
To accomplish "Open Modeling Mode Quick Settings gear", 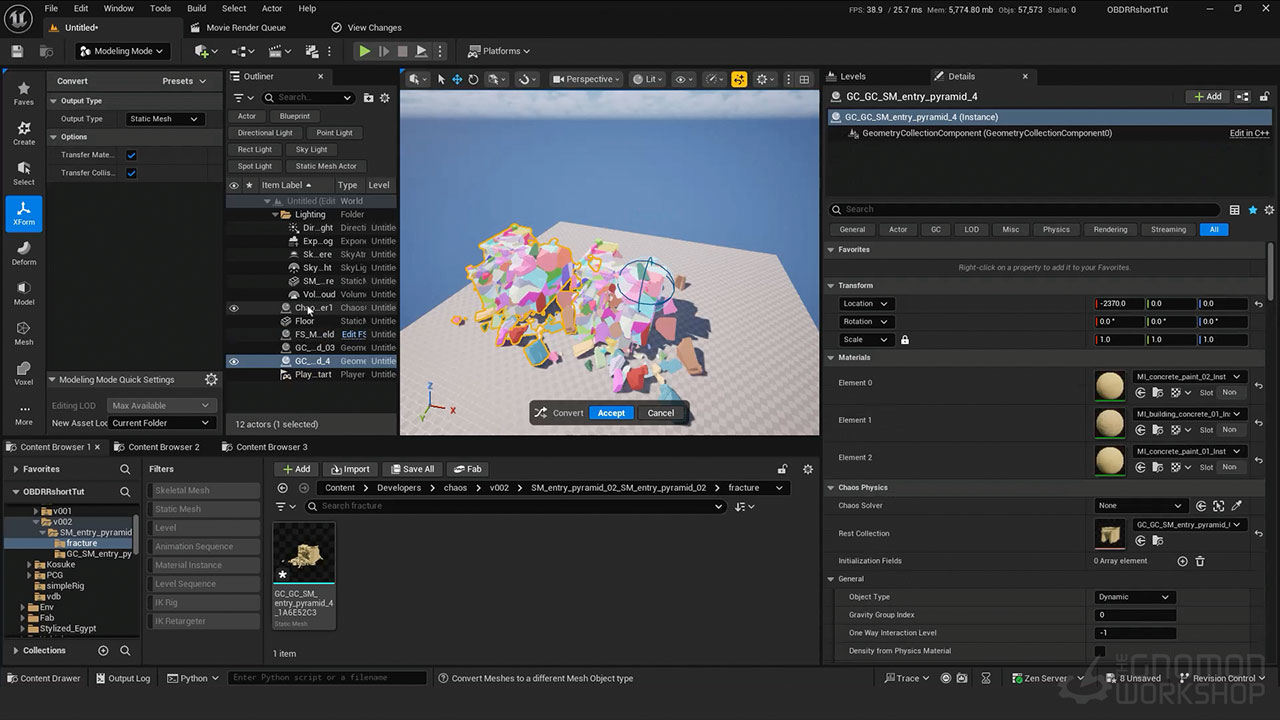I will (x=211, y=380).
